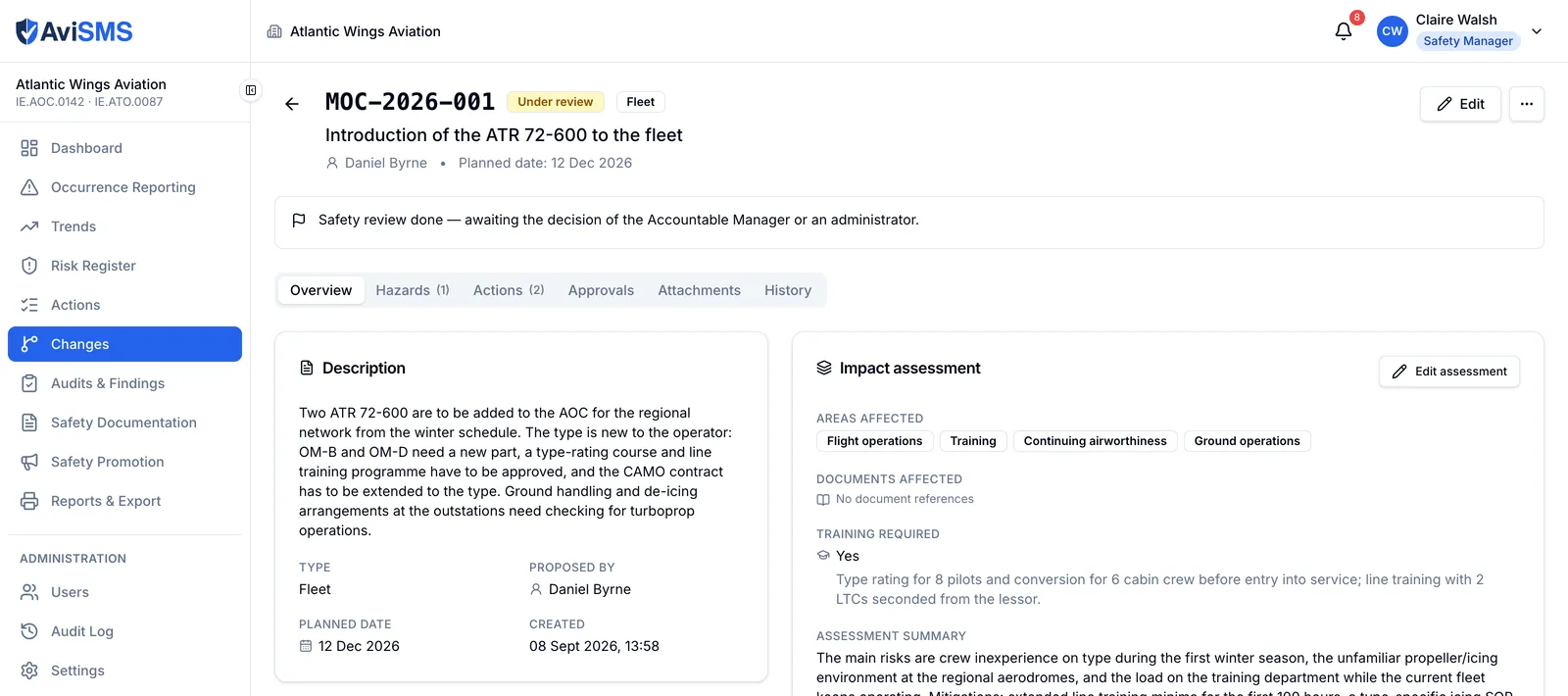The height and width of the screenshot is (696, 1568).
Task: Switch to the Attachments tab
Action: click(699, 290)
